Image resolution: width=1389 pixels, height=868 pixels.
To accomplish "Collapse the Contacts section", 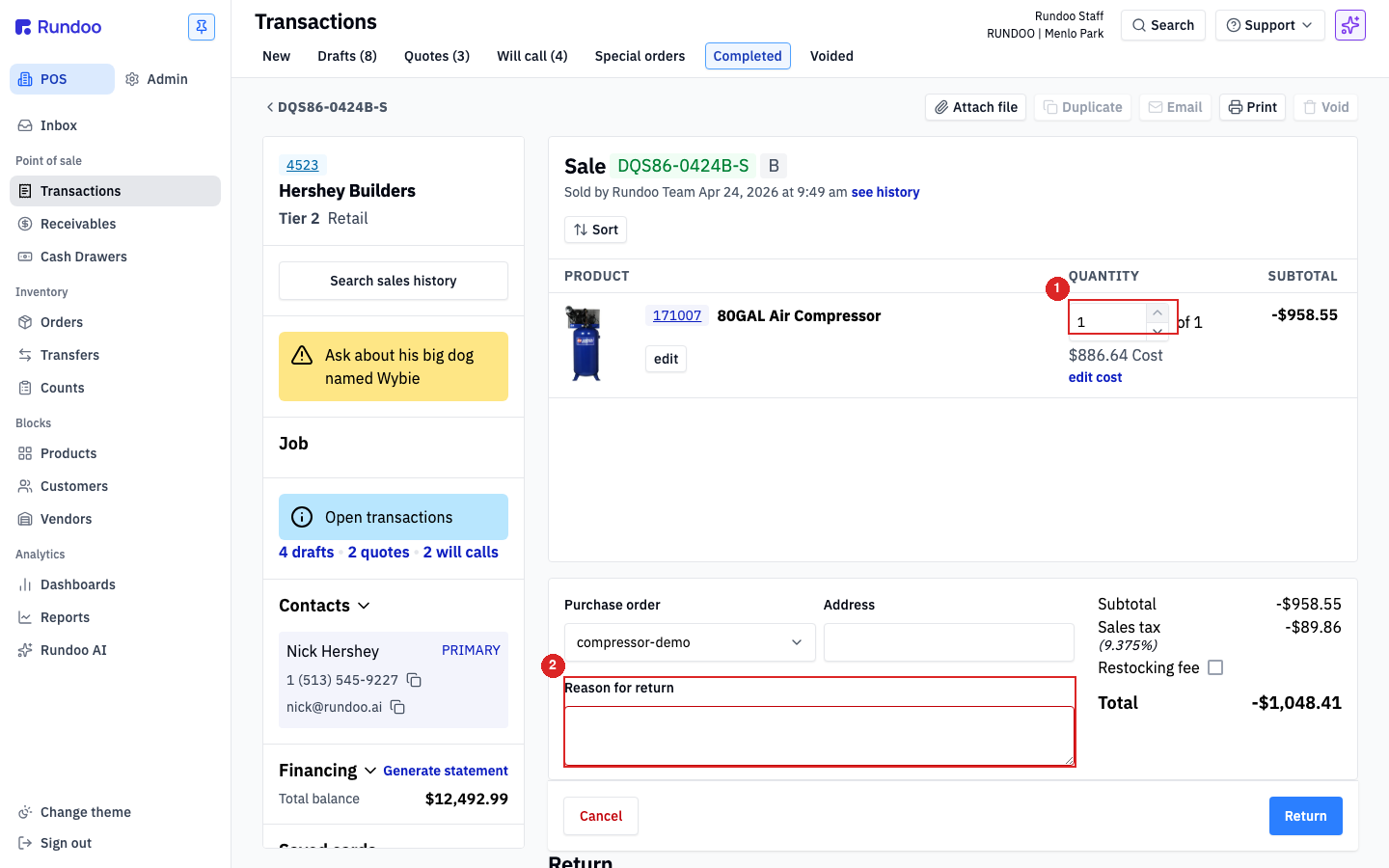I will pyautogui.click(x=364, y=606).
